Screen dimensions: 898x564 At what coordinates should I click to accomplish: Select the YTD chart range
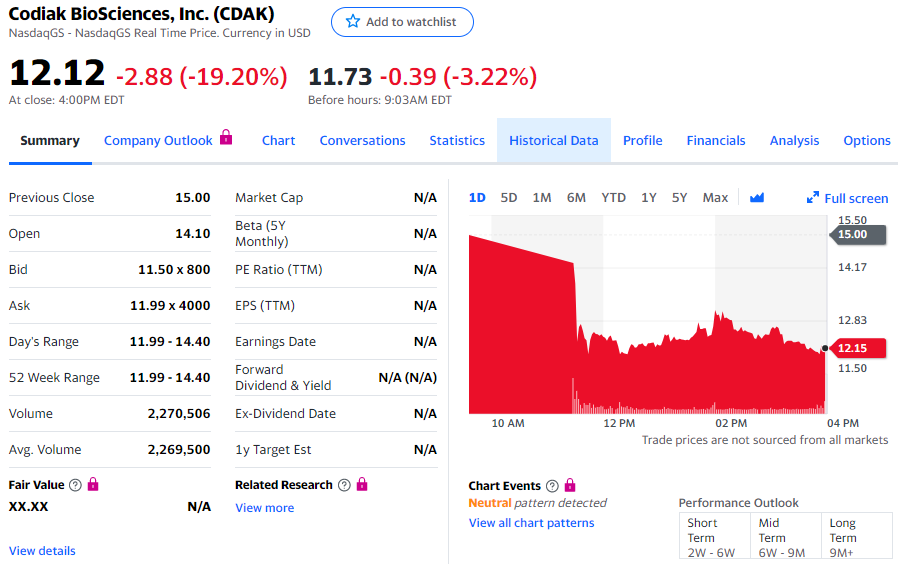tap(613, 198)
